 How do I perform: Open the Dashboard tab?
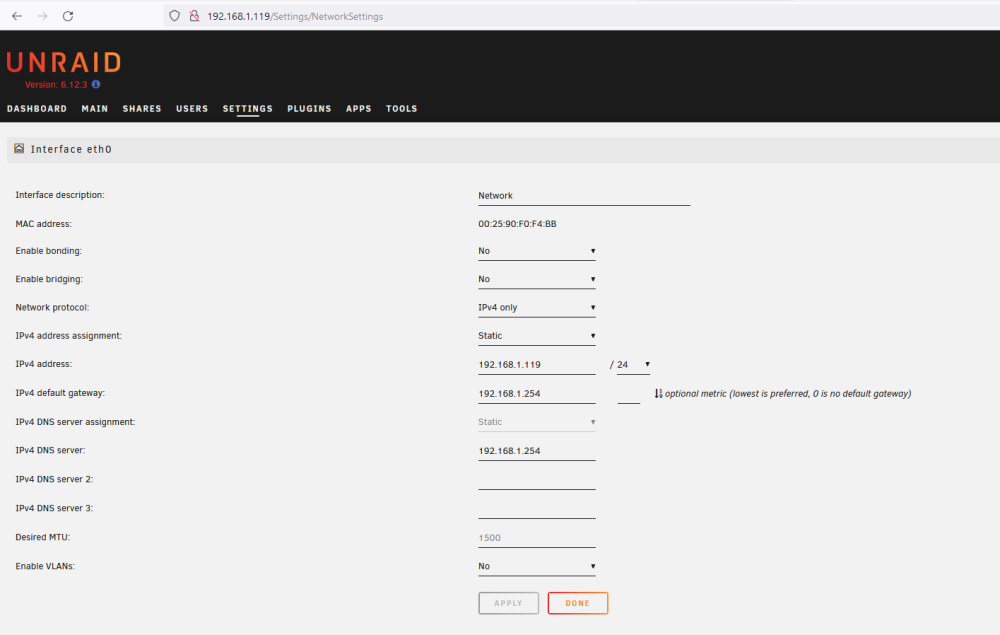(37, 109)
